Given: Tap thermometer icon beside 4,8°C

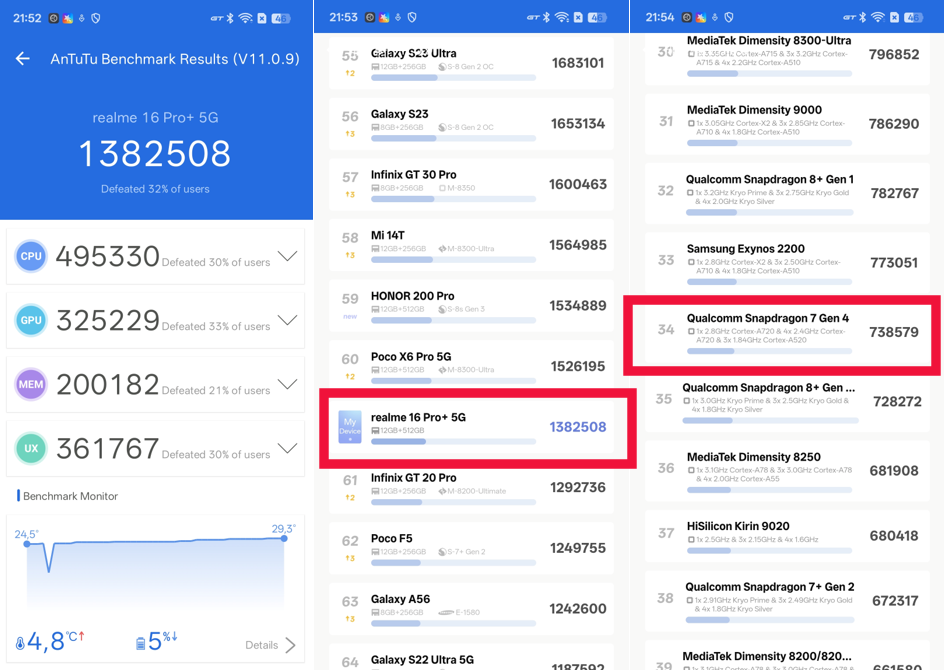Looking at the screenshot, I should [x=20, y=644].
